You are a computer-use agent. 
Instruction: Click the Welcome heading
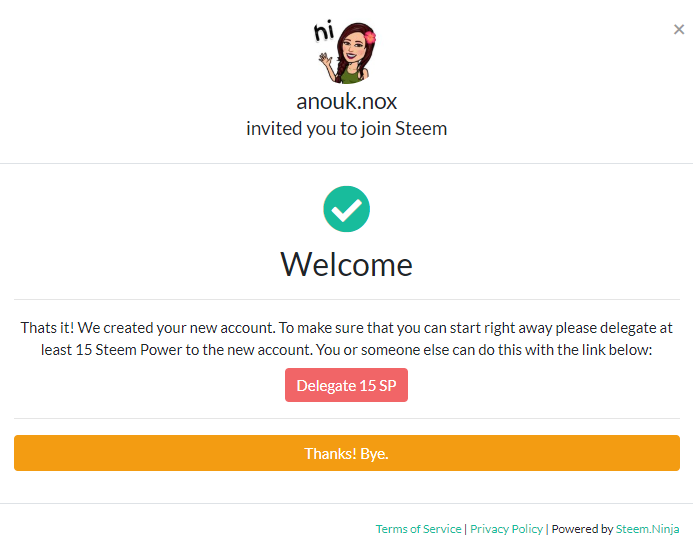[x=346, y=264]
